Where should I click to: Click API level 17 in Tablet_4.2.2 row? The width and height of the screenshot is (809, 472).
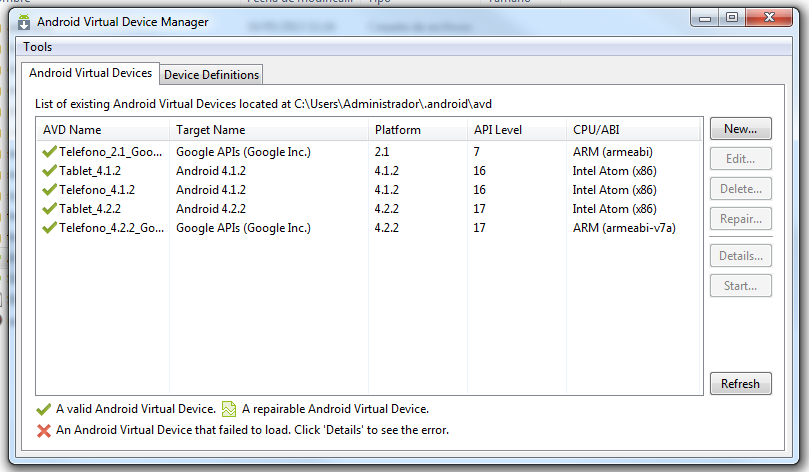tap(479, 209)
